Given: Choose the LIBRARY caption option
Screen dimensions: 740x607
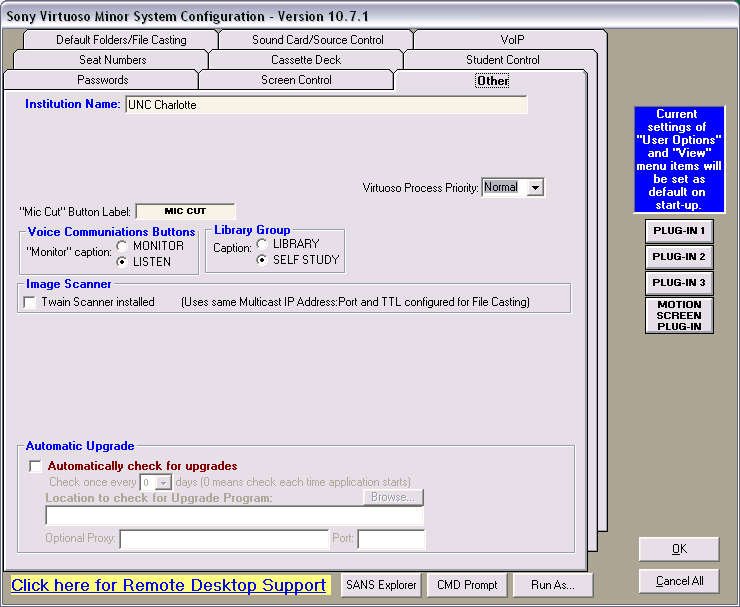Looking at the screenshot, I should pyautogui.click(x=263, y=244).
